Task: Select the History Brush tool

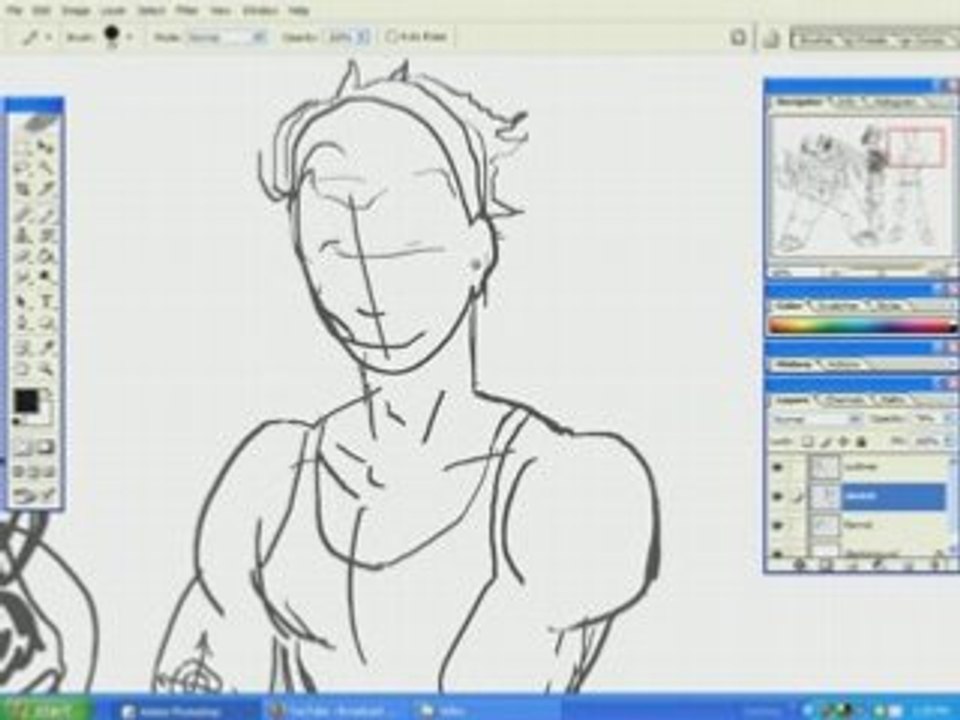Action: coord(45,235)
